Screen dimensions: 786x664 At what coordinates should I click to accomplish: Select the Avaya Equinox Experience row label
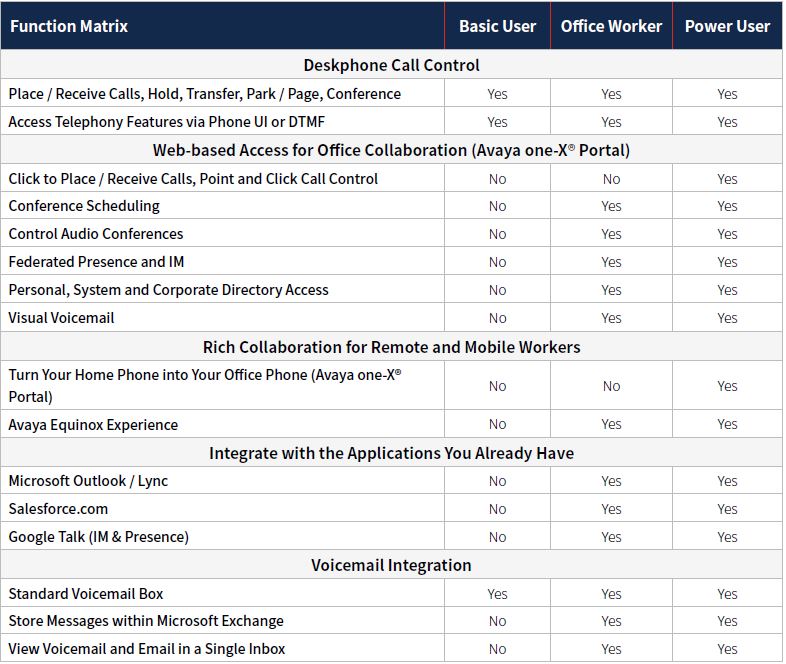click(x=93, y=425)
